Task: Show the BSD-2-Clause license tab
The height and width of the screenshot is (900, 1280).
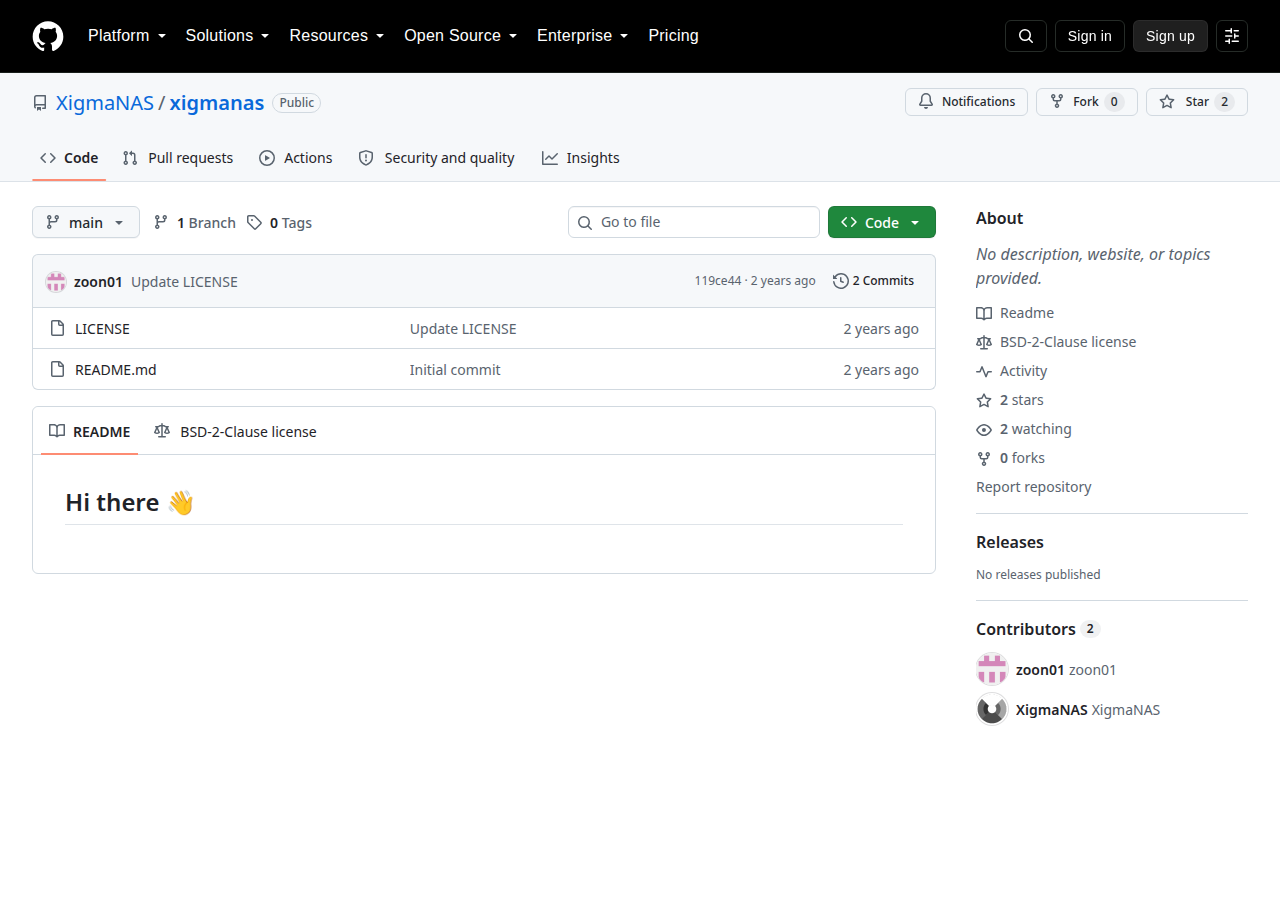Action: coord(236,432)
